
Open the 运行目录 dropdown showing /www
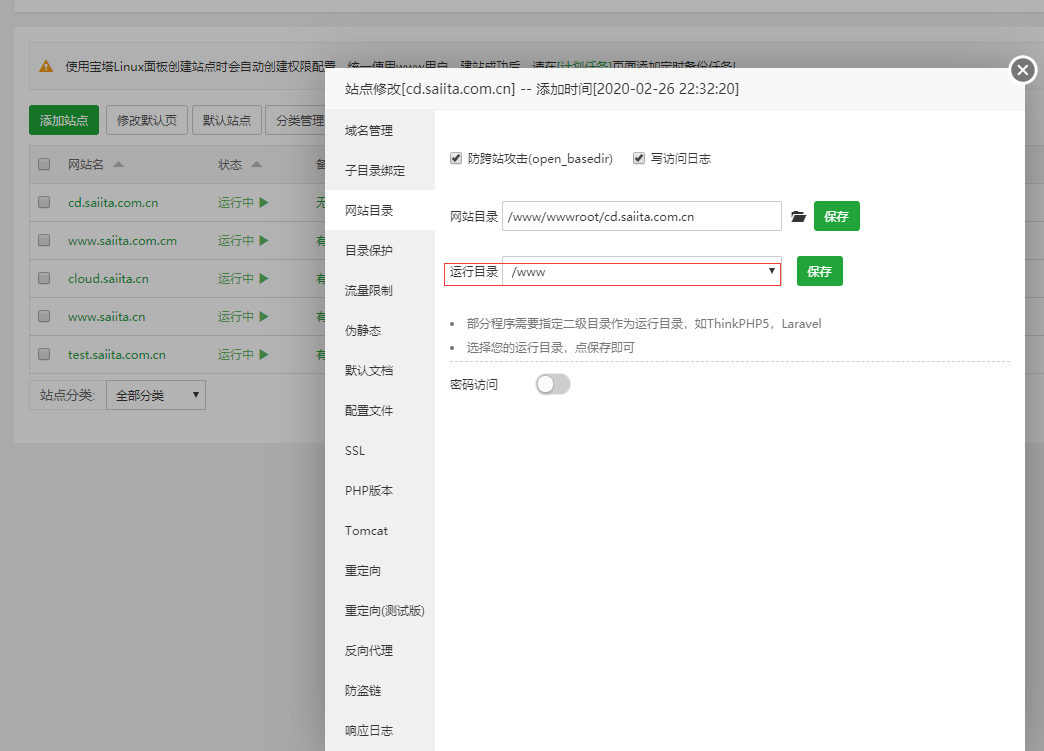tap(641, 272)
